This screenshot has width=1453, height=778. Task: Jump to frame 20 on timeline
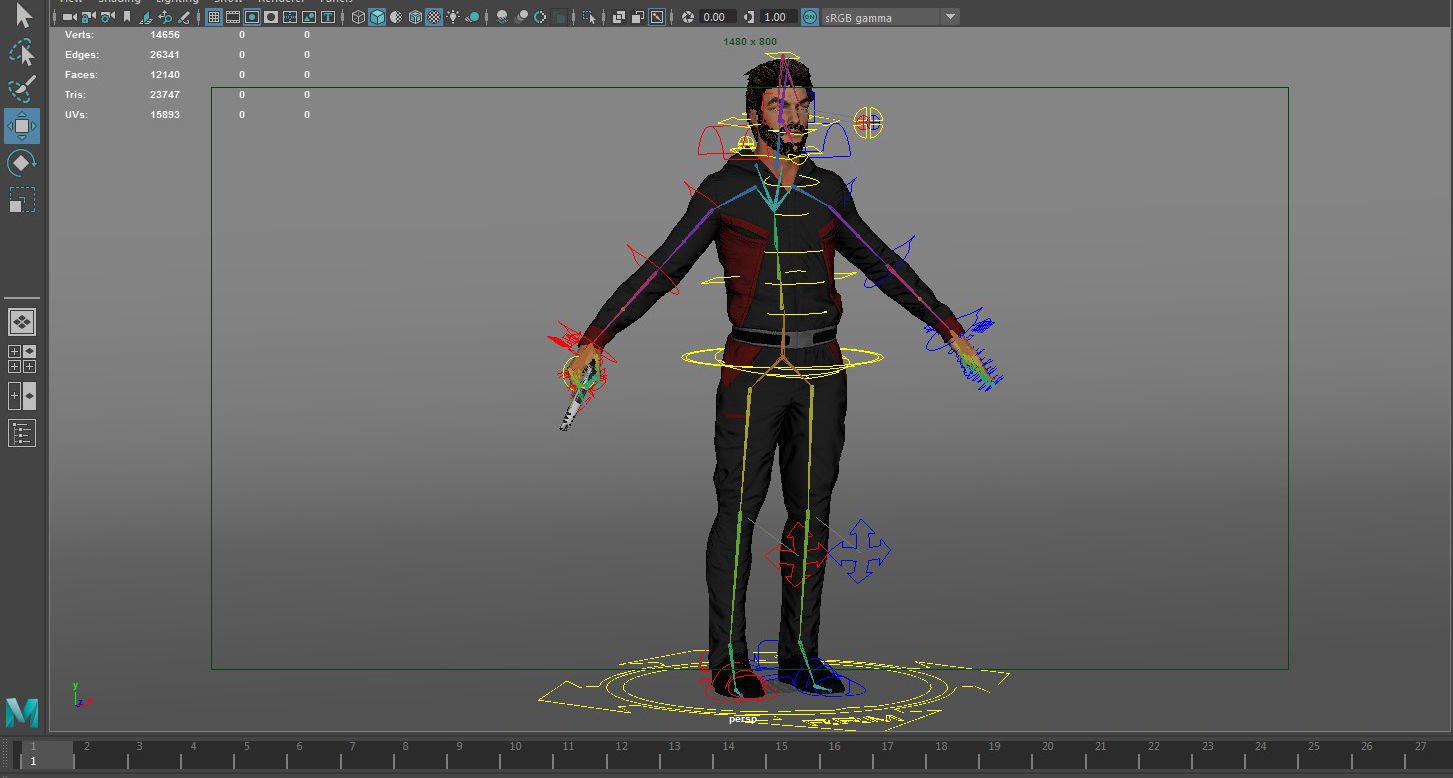1047,746
